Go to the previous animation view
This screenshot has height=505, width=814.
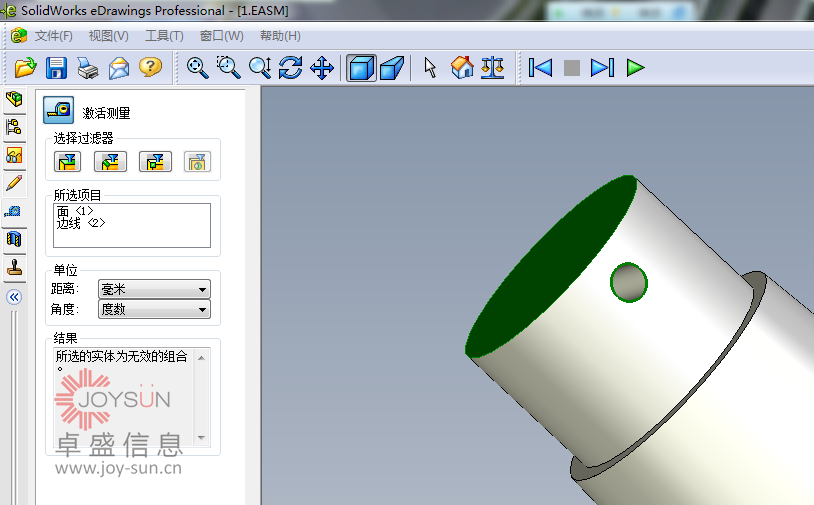(x=540, y=67)
